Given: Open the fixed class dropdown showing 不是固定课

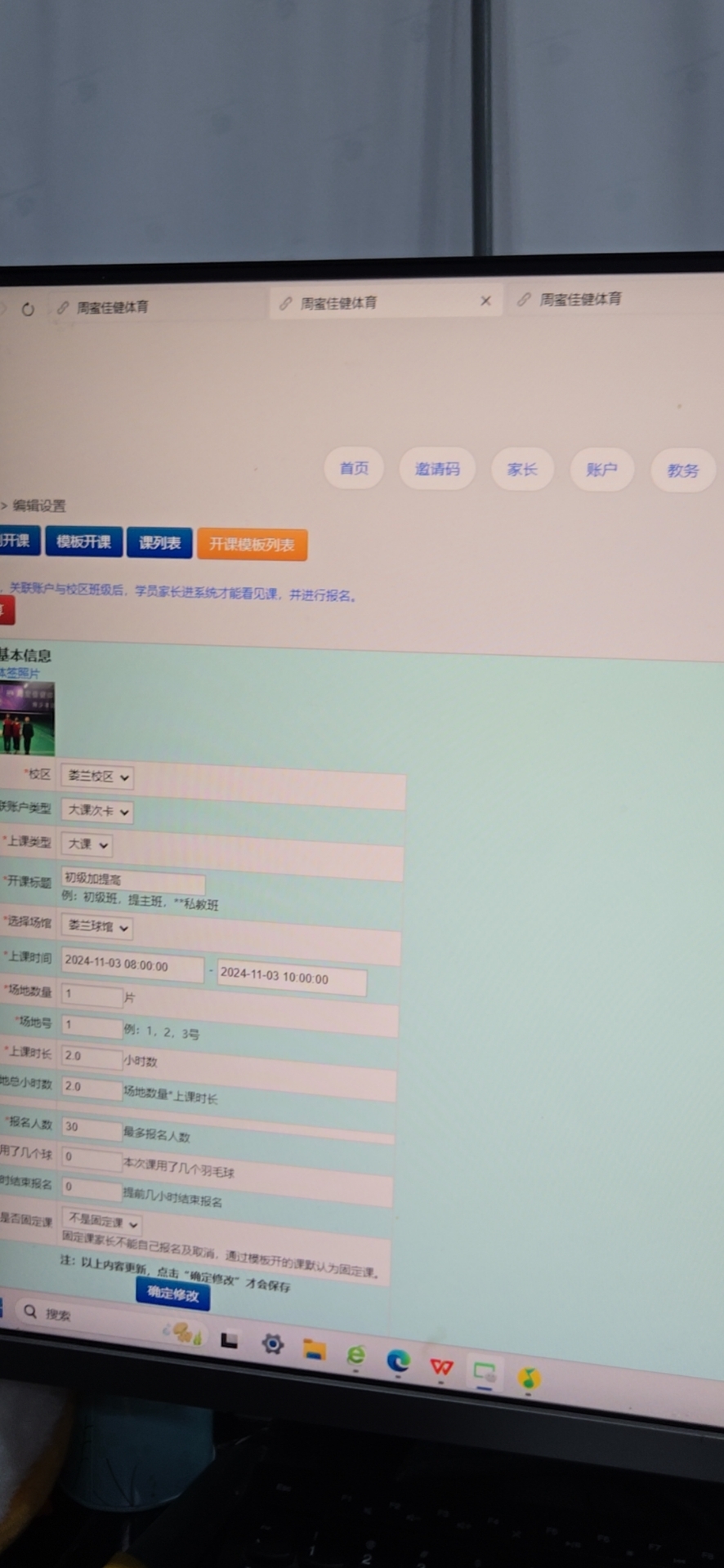Looking at the screenshot, I should click(102, 1223).
